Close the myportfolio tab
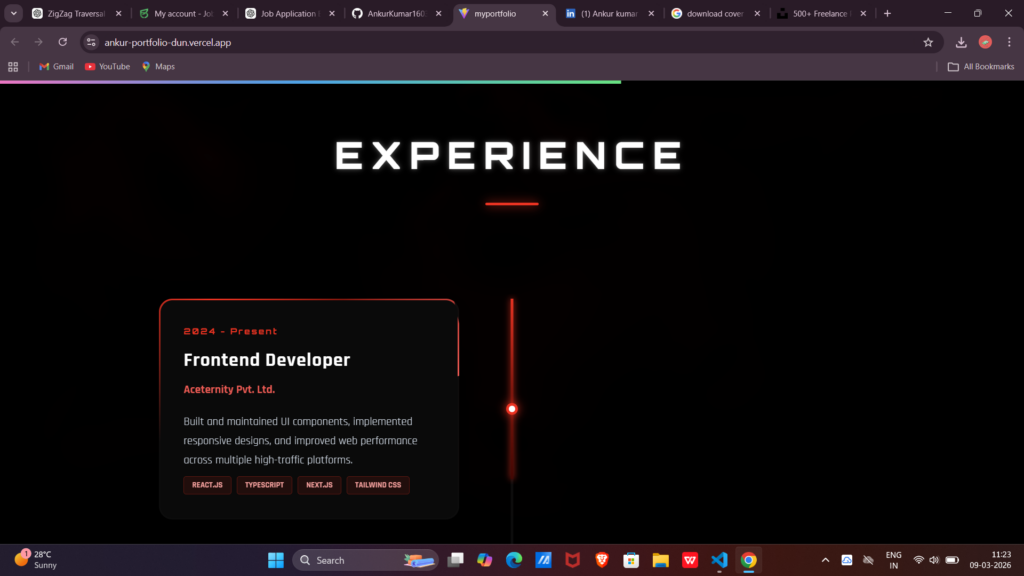The image size is (1024, 576). tap(545, 13)
